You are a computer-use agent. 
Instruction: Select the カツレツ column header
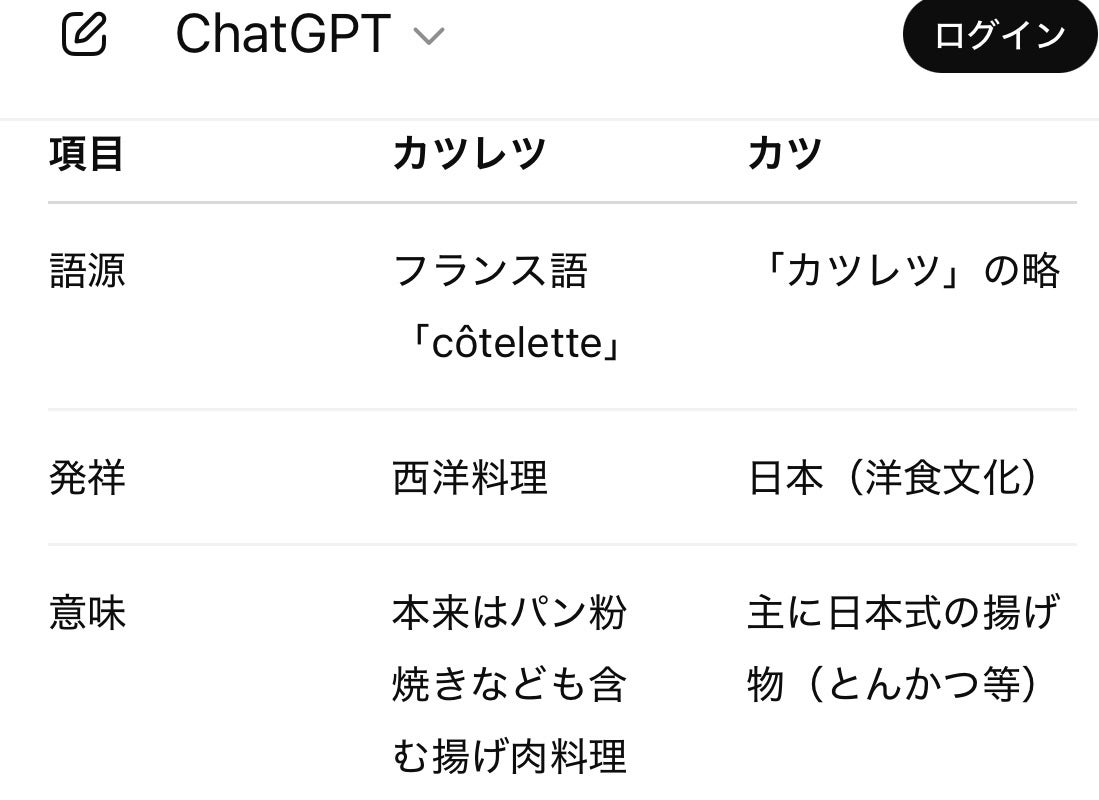469,154
